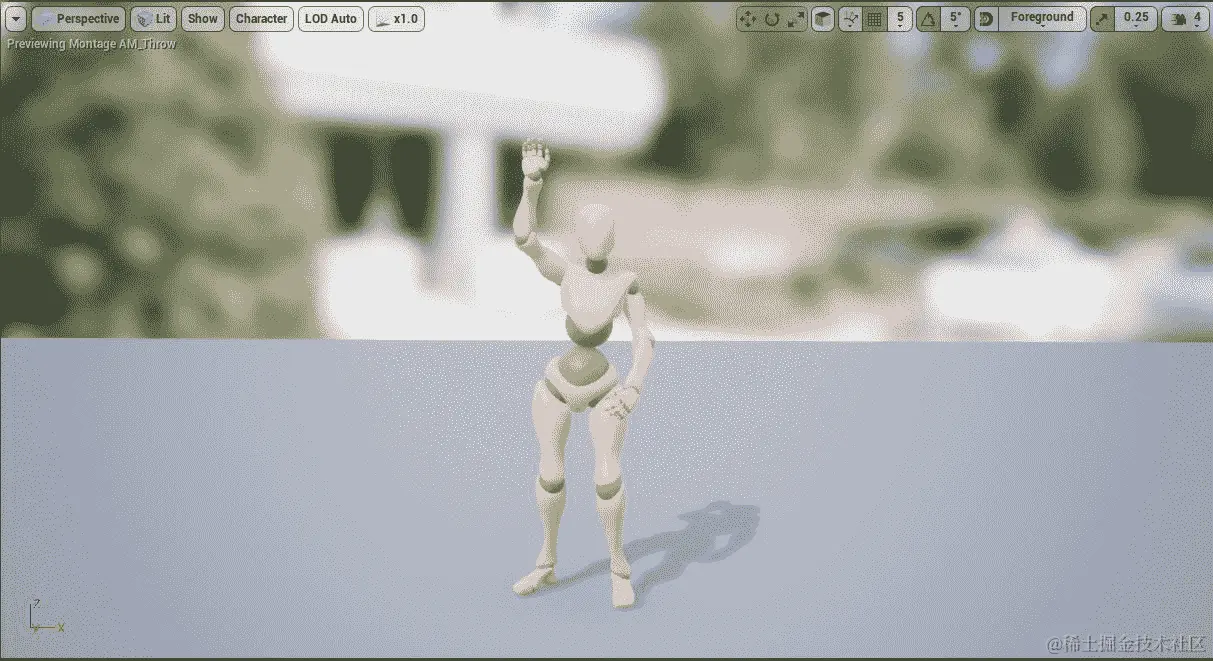The height and width of the screenshot is (661, 1213).
Task: Select the scale gizmo tool
Action: 796,19
